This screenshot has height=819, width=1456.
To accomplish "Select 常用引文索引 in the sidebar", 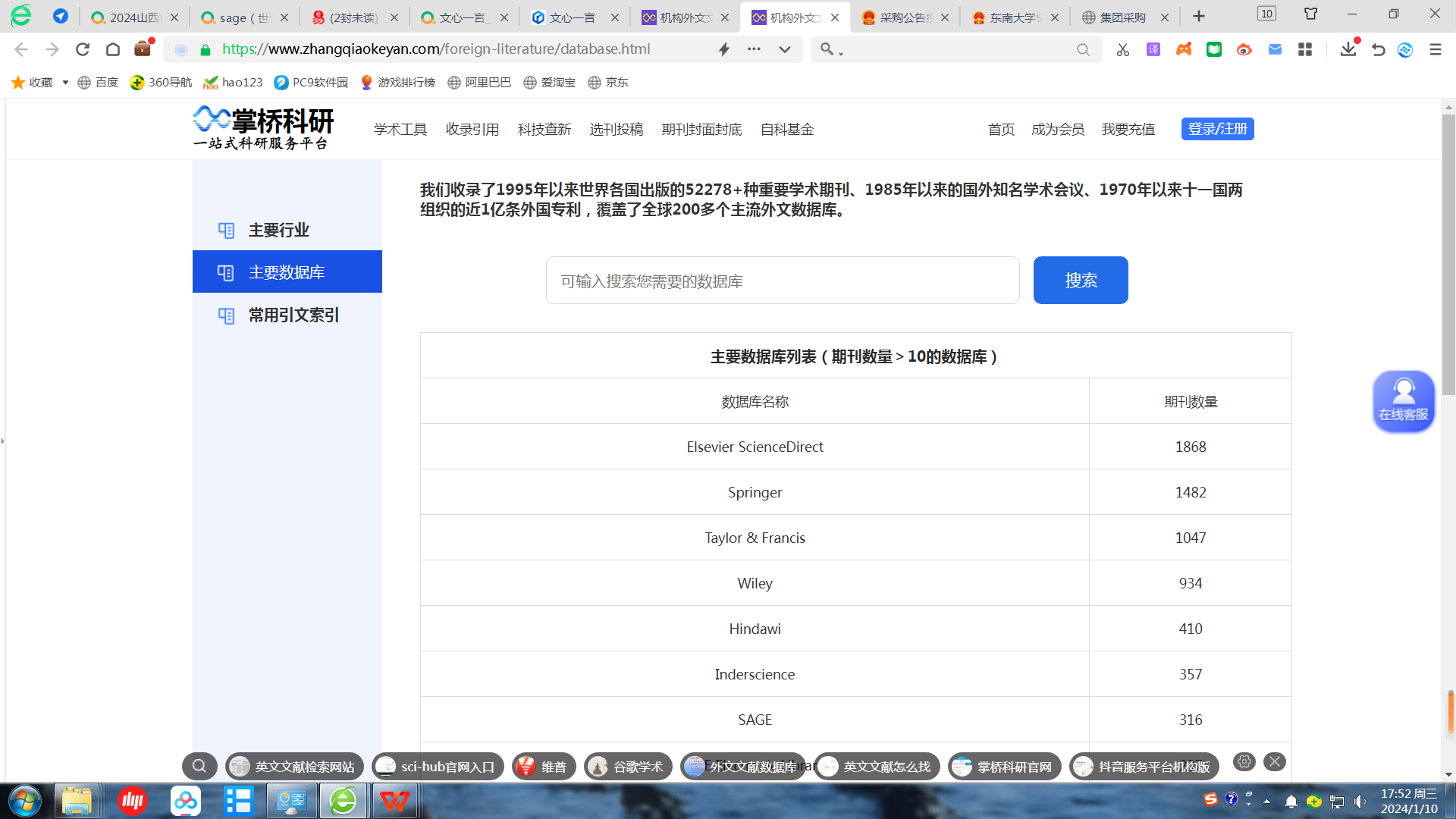I will (287, 315).
